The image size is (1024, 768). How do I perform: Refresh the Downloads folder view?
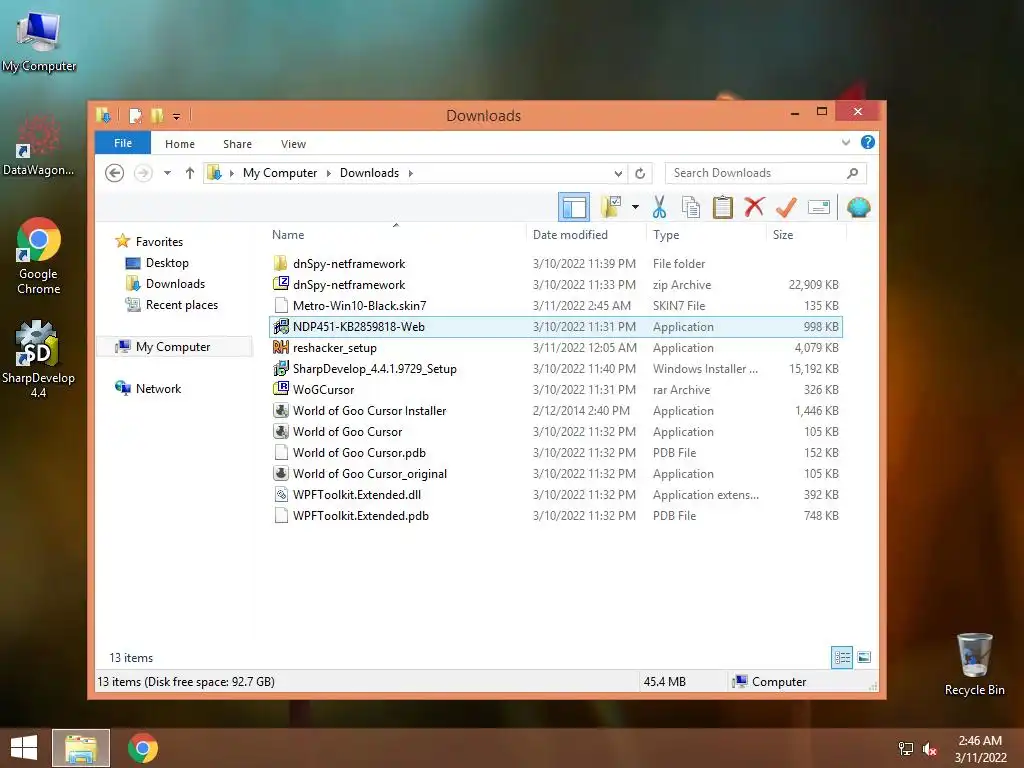tap(640, 173)
